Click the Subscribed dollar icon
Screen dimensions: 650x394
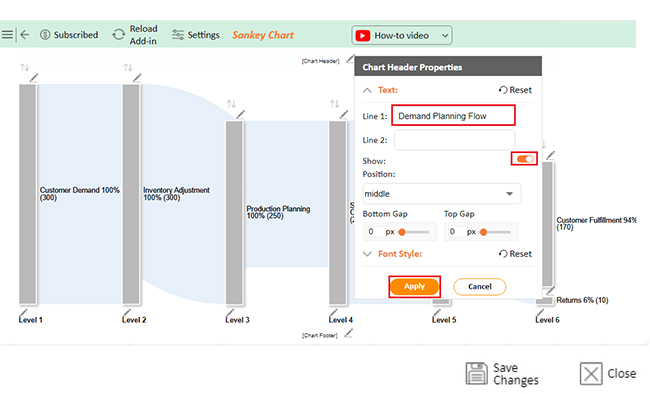pos(45,35)
